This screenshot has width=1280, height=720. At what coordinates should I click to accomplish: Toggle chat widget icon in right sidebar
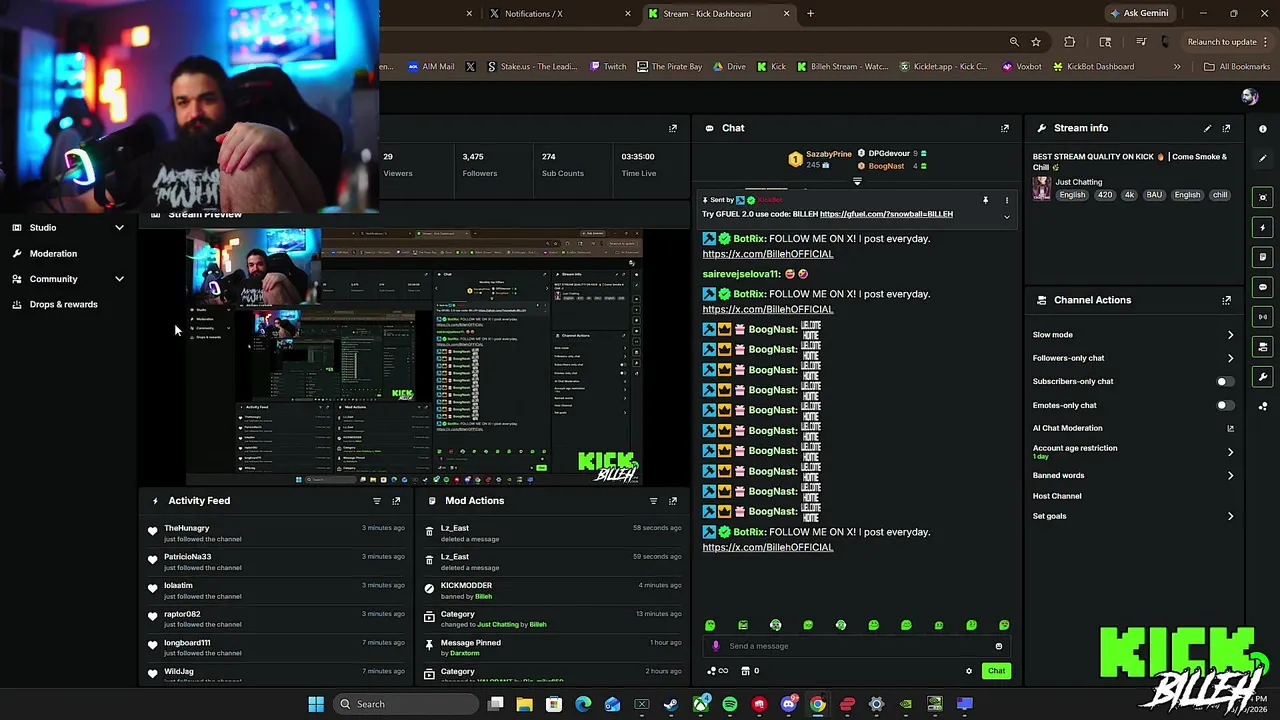(x=1263, y=287)
